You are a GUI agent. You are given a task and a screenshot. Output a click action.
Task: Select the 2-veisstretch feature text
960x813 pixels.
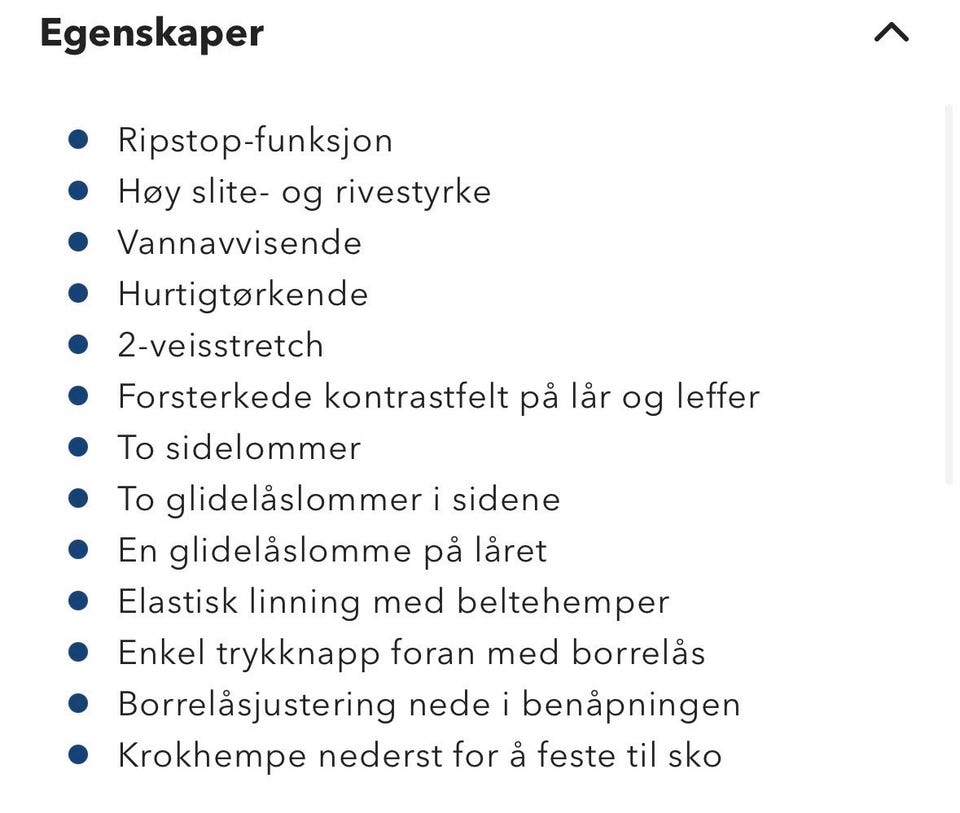(220, 345)
